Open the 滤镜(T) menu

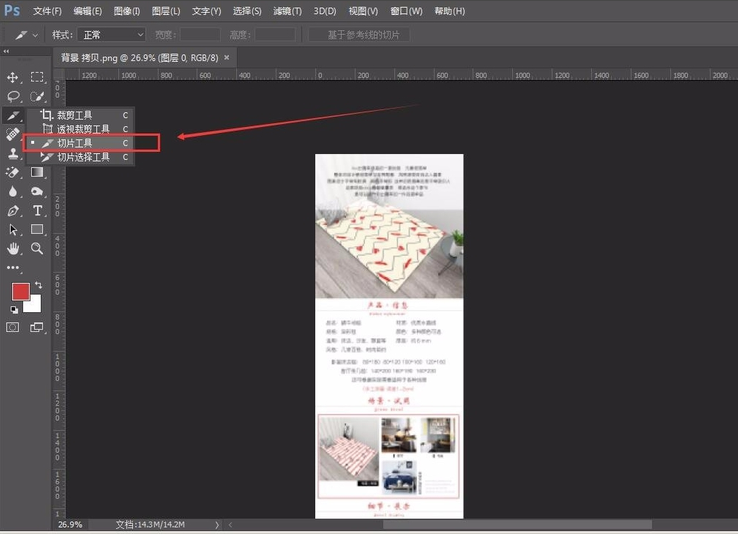pyautogui.click(x=287, y=11)
